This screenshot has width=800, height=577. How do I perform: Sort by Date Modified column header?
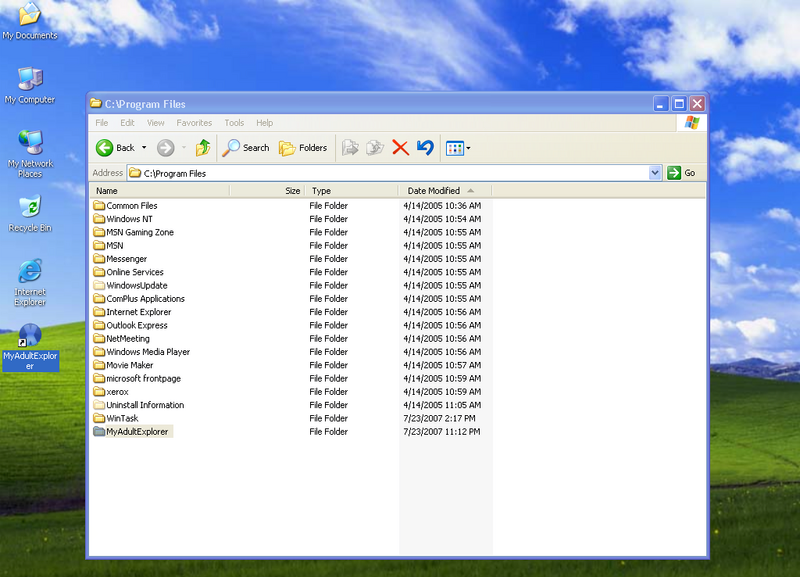445,191
